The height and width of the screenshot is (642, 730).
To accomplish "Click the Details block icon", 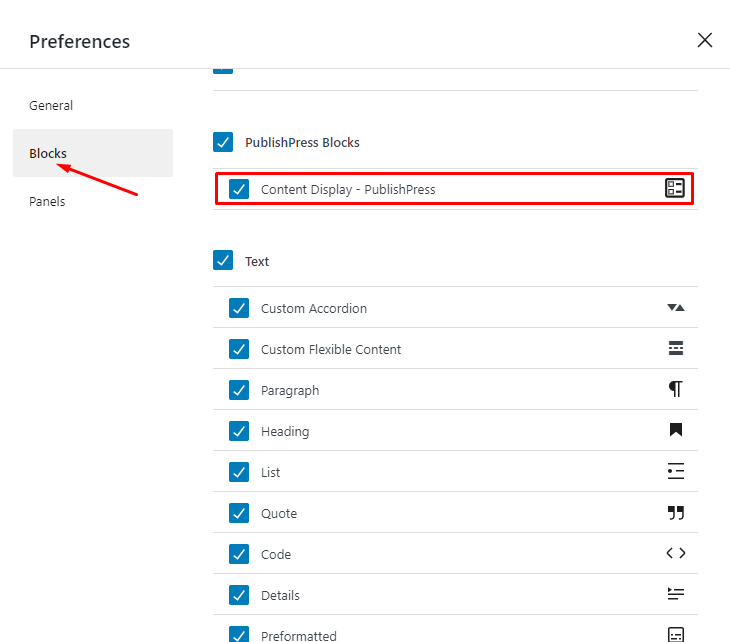I will 676,594.
